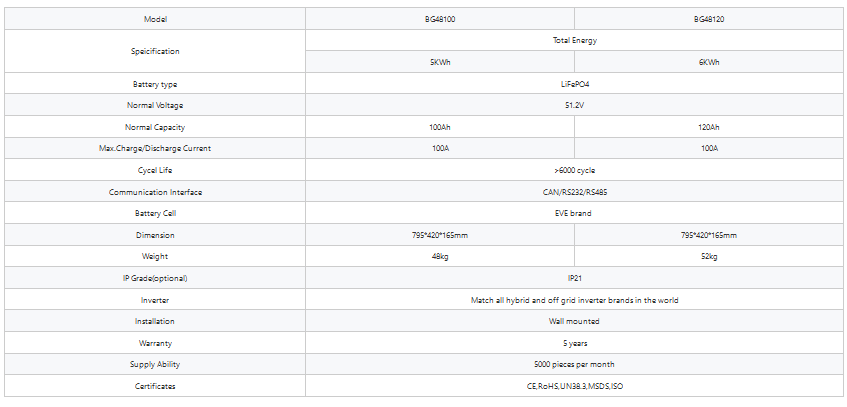The width and height of the screenshot is (847, 407).
Task: Click the 52kg weight value
Action: point(708,256)
